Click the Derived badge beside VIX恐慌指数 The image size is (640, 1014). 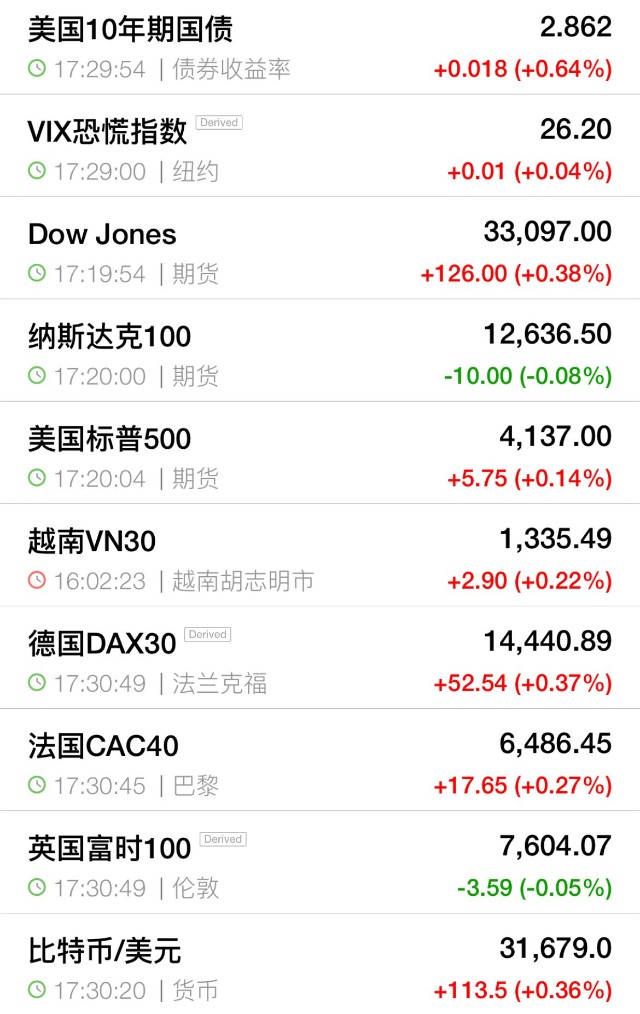pos(219,122)
